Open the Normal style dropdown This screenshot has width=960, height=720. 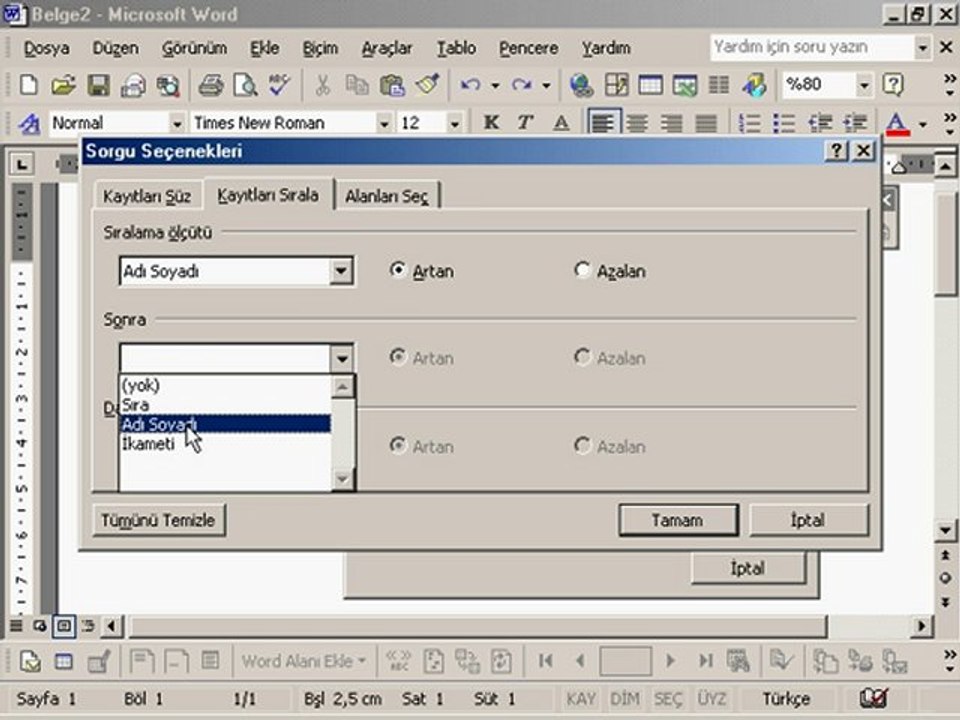tap(177, 124)
